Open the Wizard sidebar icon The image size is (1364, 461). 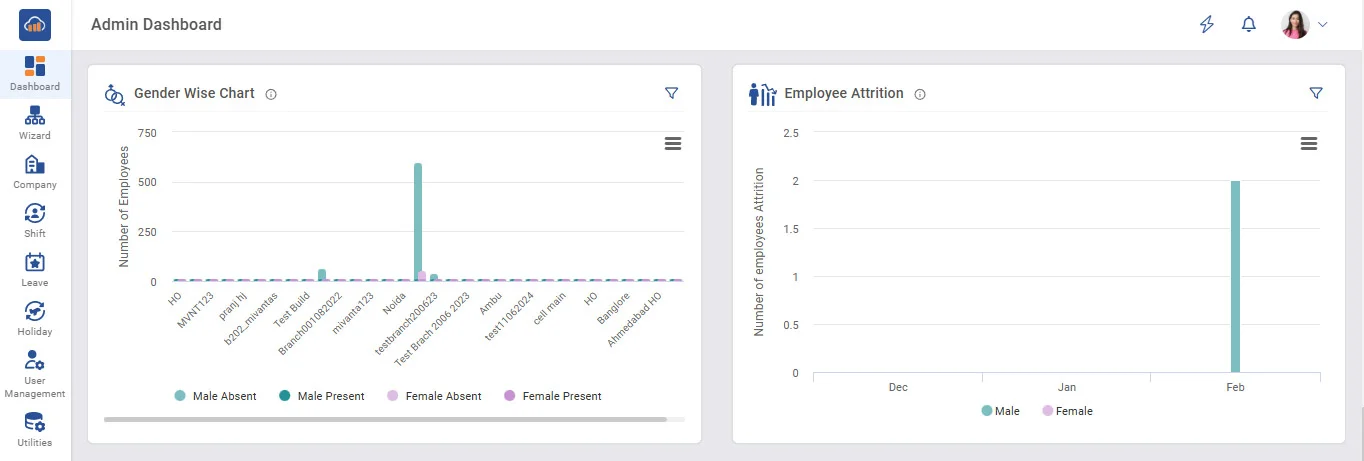tap(35, 123)
